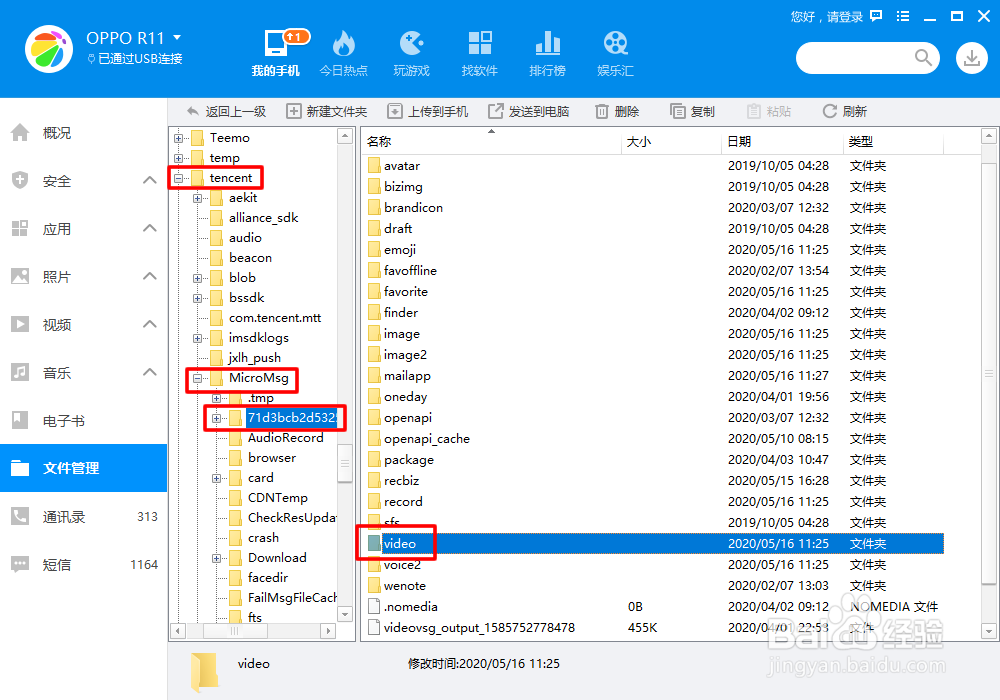The width and height of the screenshot is (1000, 700).
Task: Open the 今日热点 tab
Action: [x=344, y=54]
